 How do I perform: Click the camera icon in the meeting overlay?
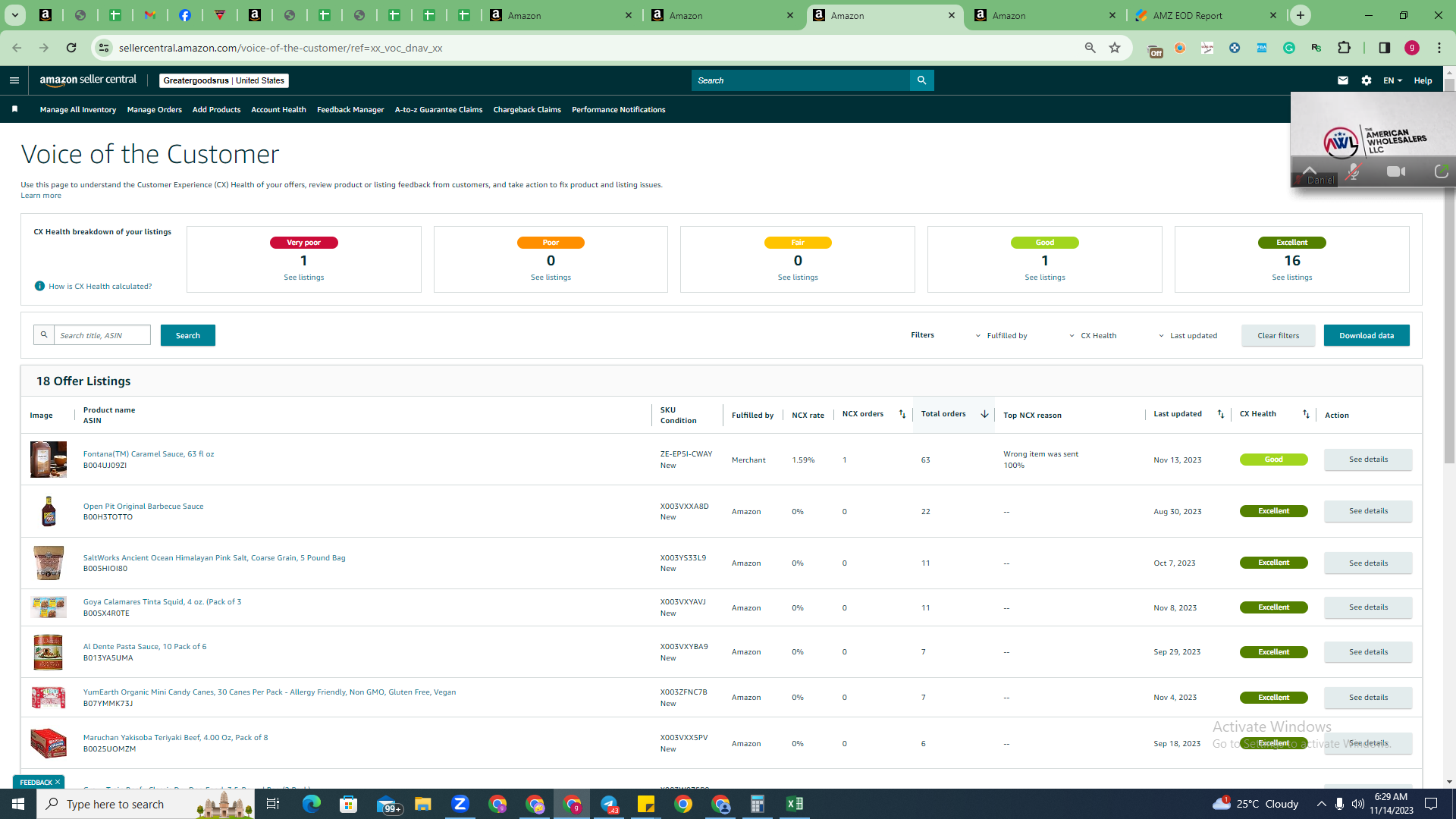[x=1396, y=172]
